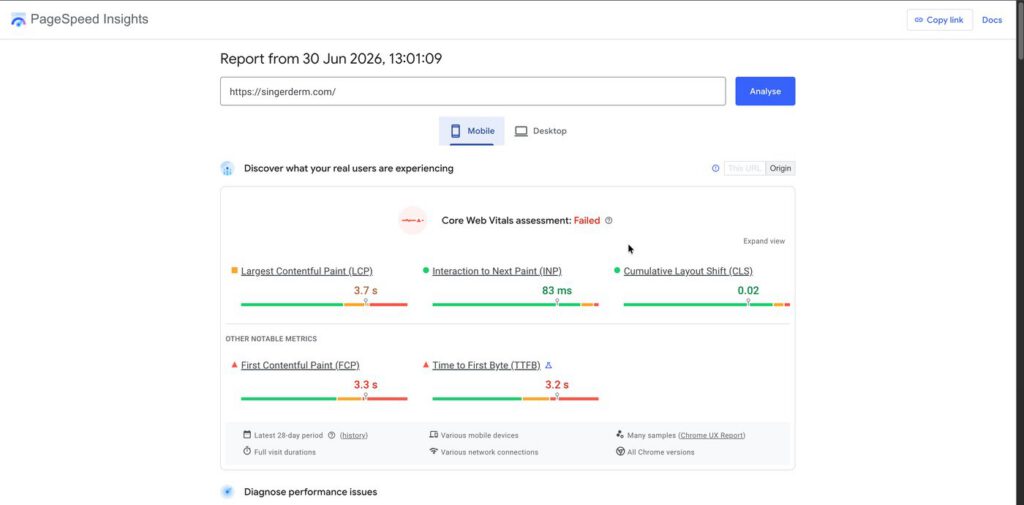Click the 0.02 CLS value
Image resolution: width=1024 pixels, height=505 pixels.
tap(748, 291)
